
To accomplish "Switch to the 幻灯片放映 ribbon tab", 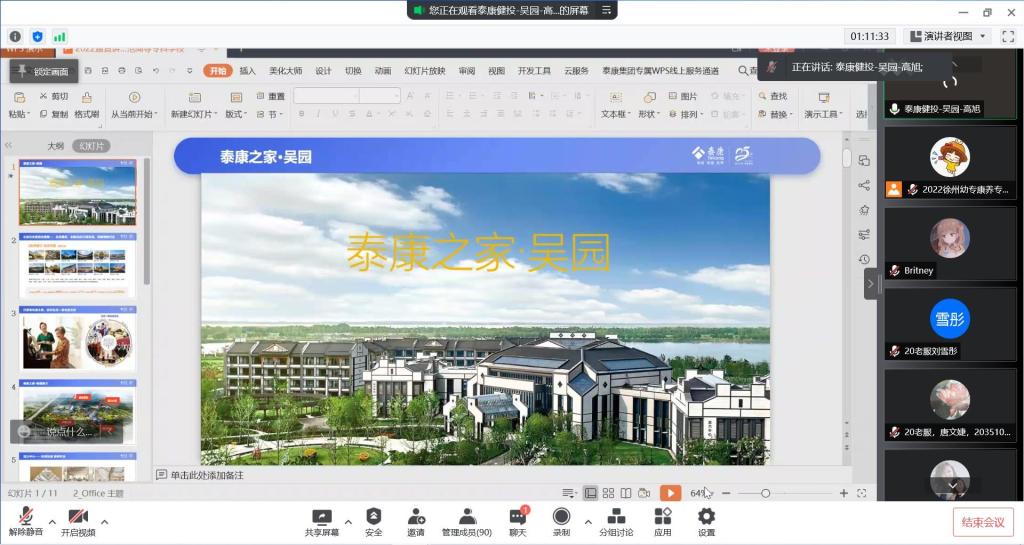I will point(424,71).
